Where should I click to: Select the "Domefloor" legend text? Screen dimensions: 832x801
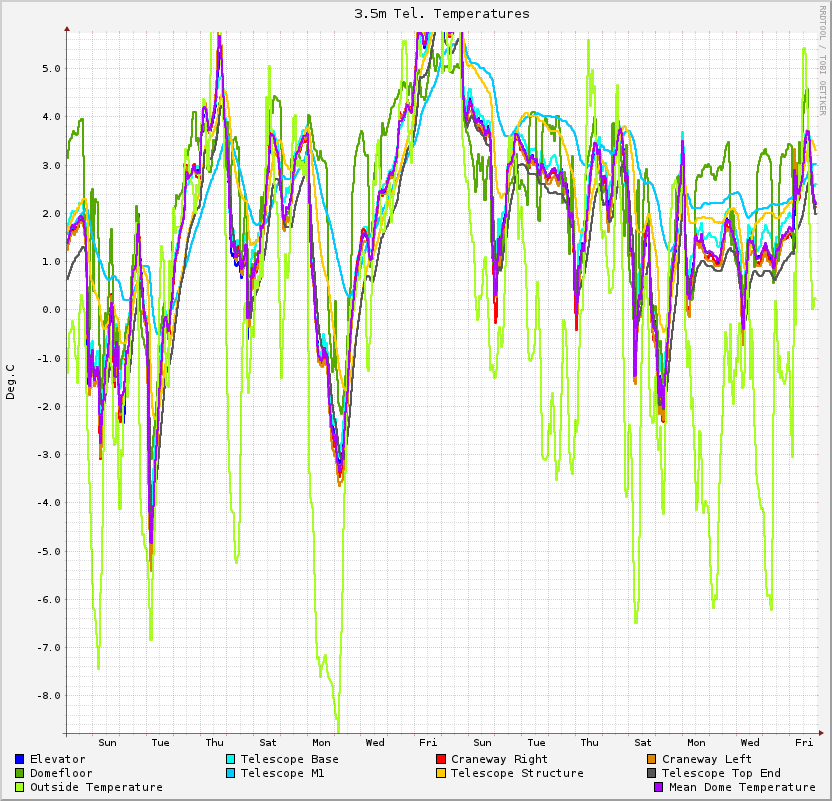[x=61, y=773]
